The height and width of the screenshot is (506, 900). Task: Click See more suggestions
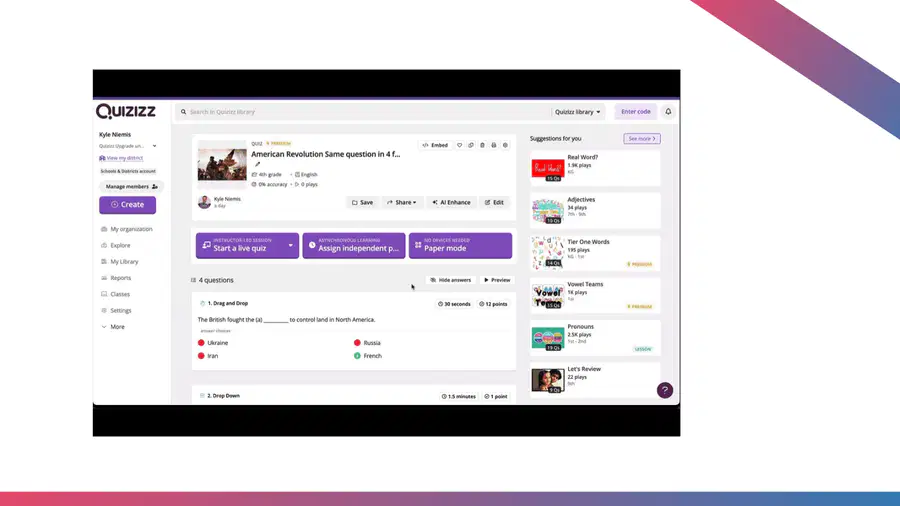[642, 139]
